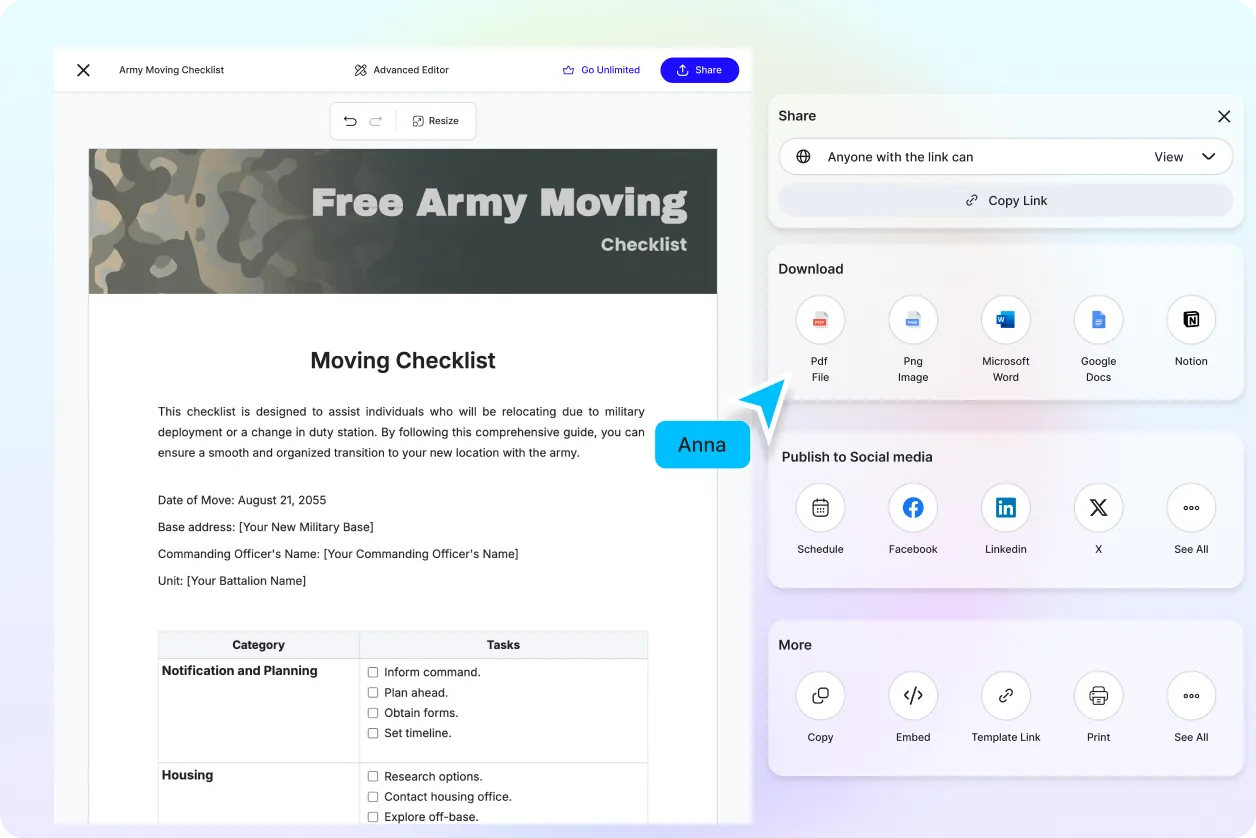Close the Army Moving Checklist editor
The image size is (1256, 838).
click(x=83, y=70)
